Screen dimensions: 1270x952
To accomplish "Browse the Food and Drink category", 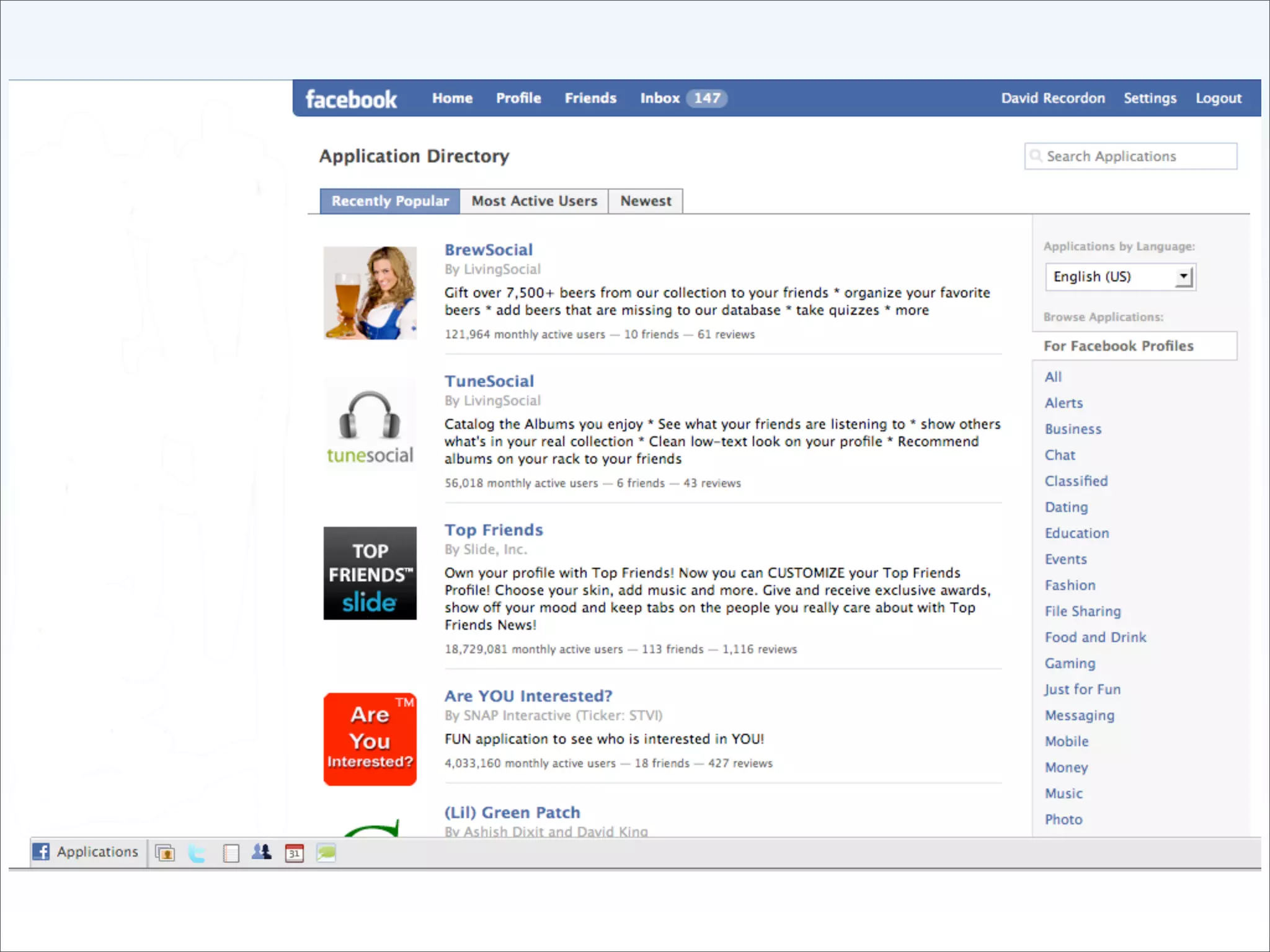I will tap(1095, 637).
